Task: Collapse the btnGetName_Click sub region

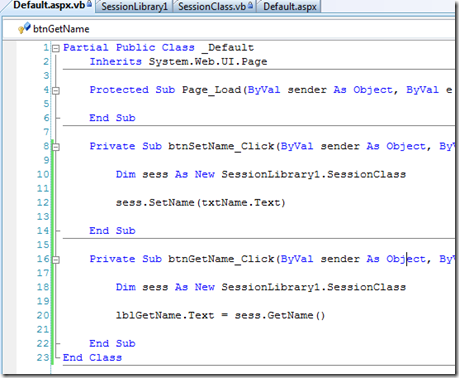Action: click(56, 259)
